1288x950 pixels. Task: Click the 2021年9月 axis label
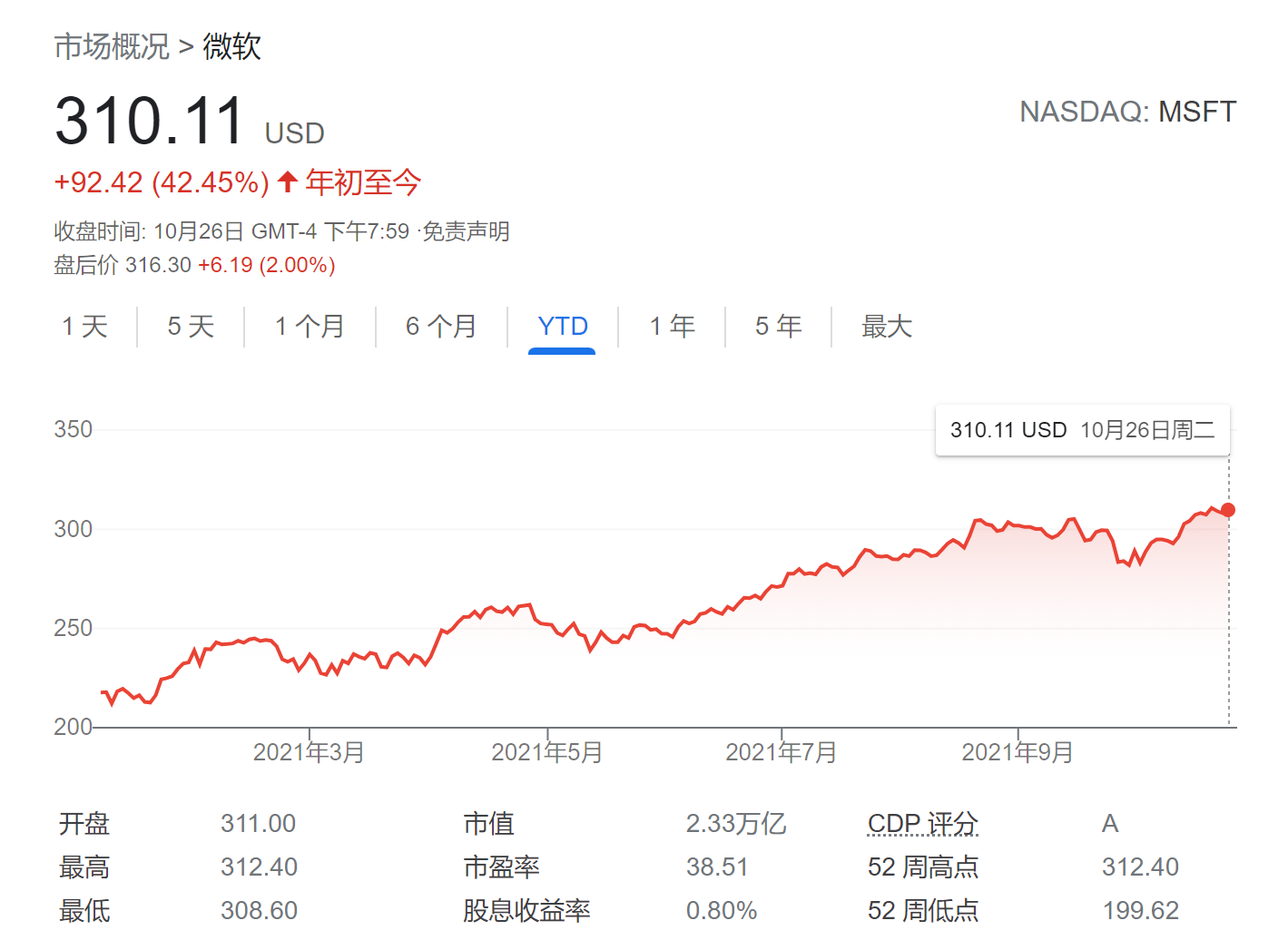tap(1018, 752)
